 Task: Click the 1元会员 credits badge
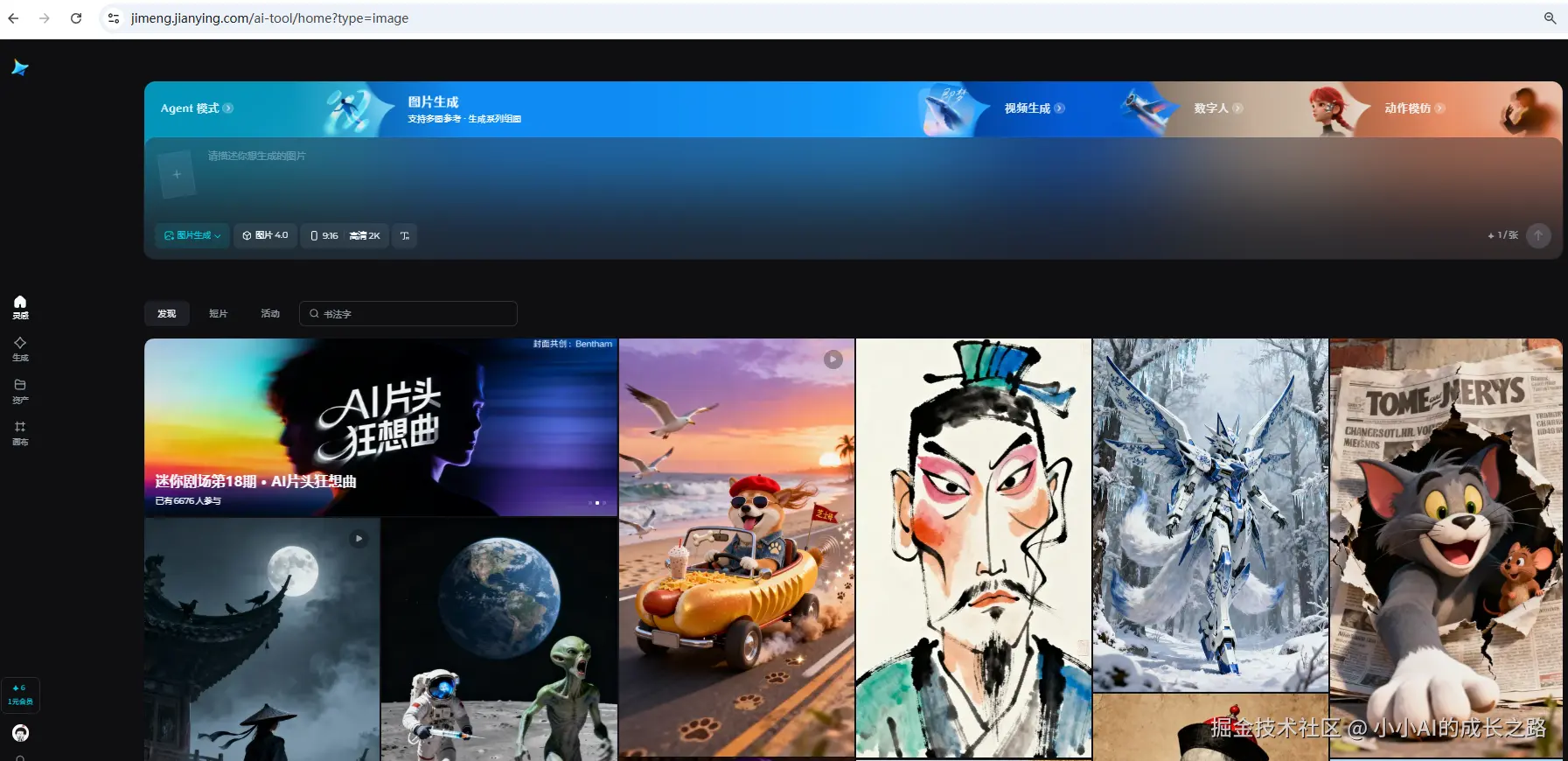(20, 695)
